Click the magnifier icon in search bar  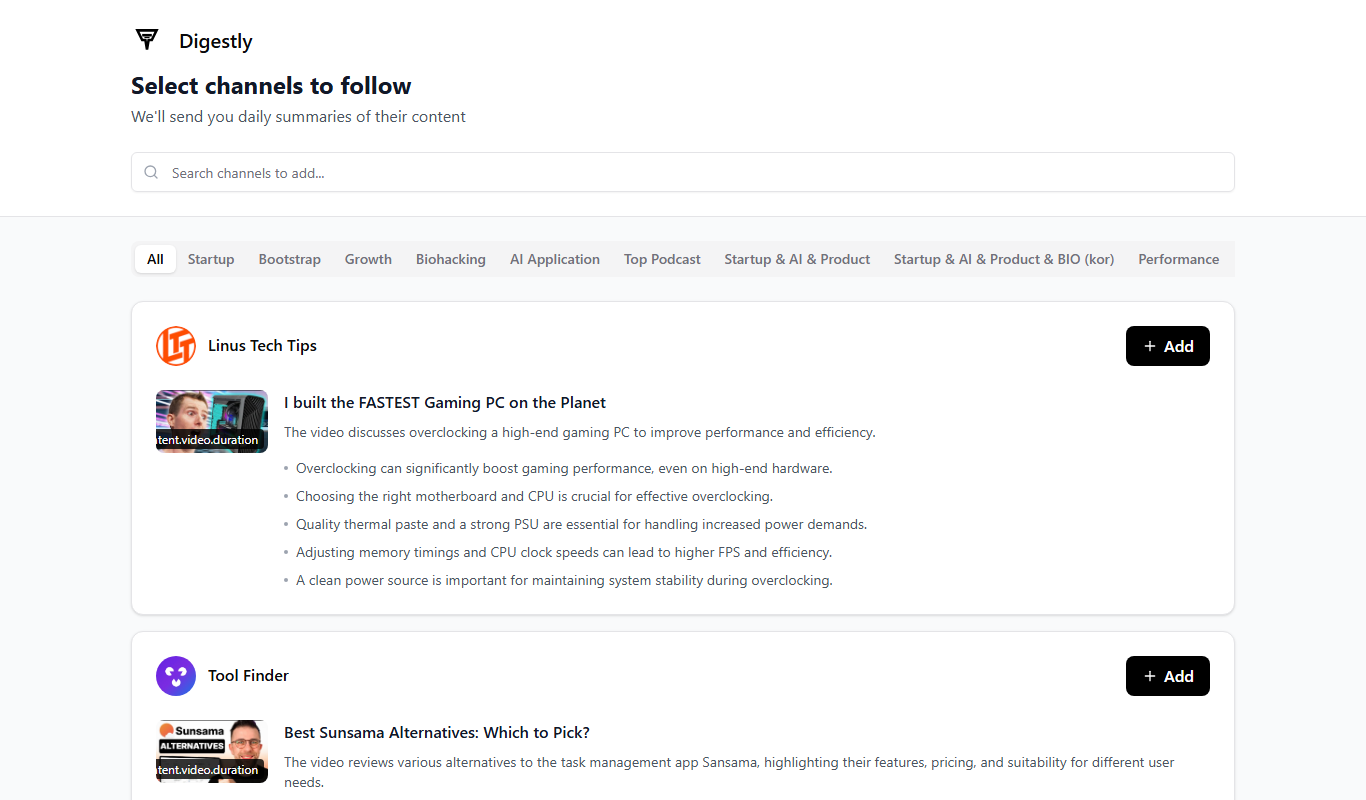(x=151, y=172)
